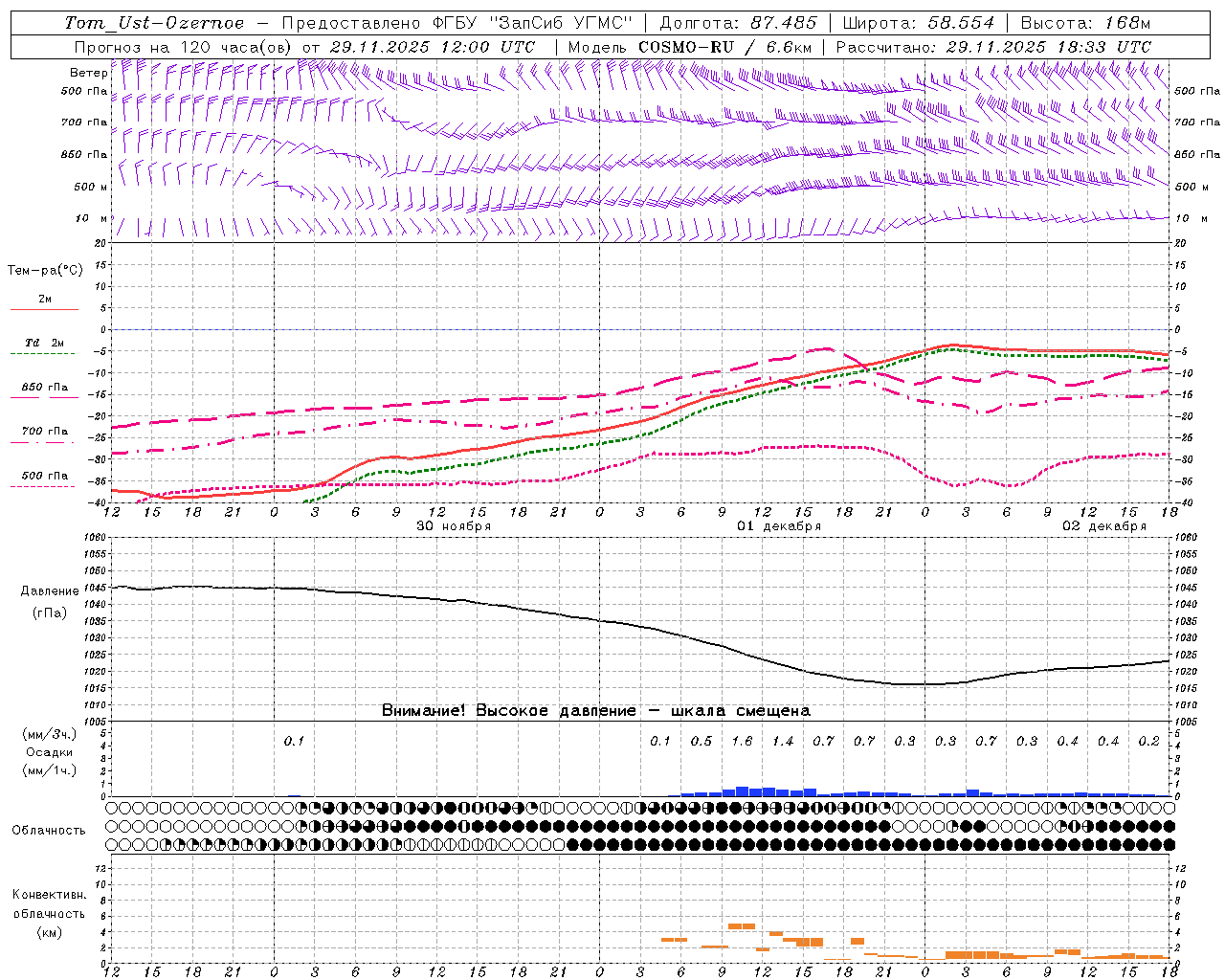
Task: Select the precipitation value 0.2
Action: pyautogui.click(x=1149, y=741)
